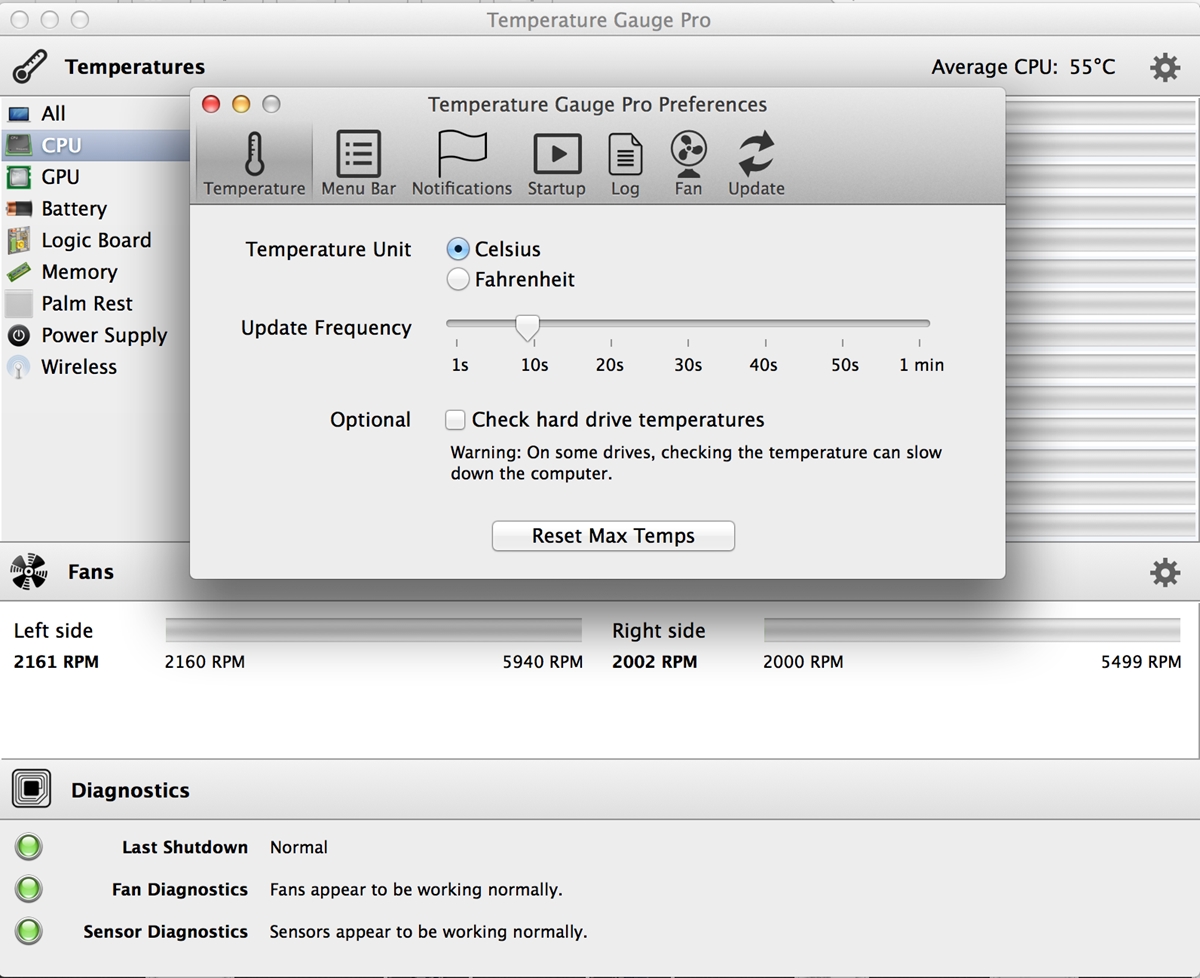Close the Preferences window with red button
This screenshot has height=978, width=1200.
click(211, 104)
